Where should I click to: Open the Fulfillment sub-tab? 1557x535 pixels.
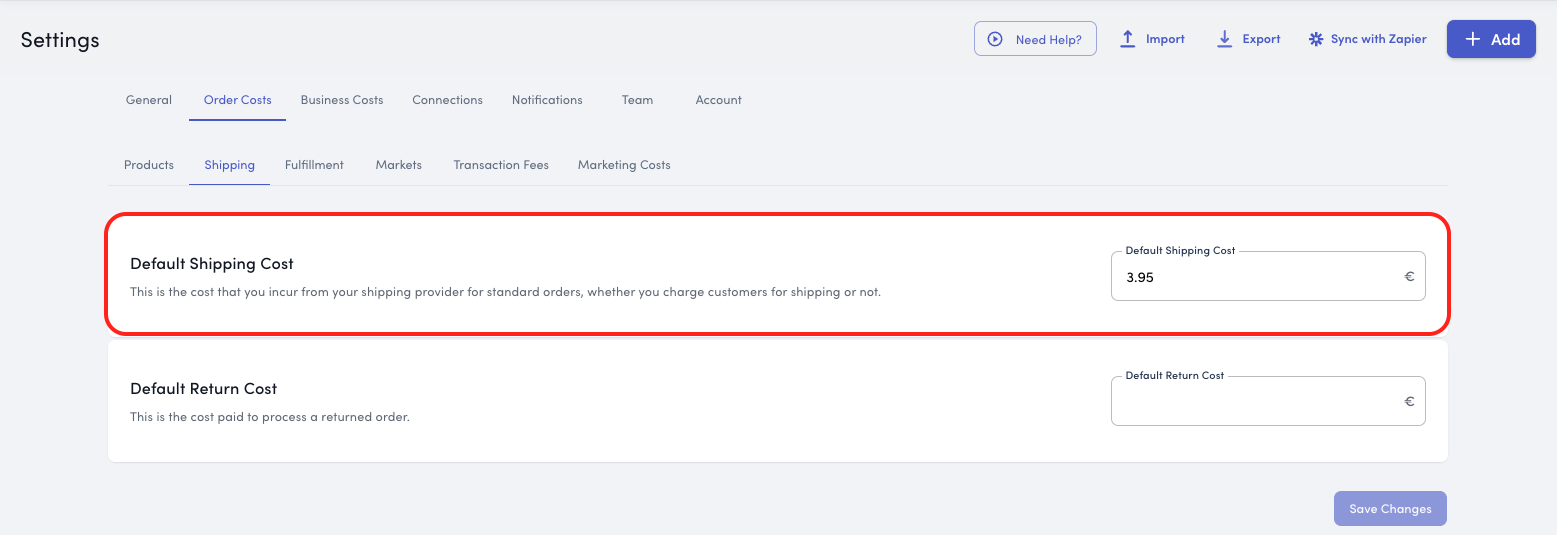(314, 165)
